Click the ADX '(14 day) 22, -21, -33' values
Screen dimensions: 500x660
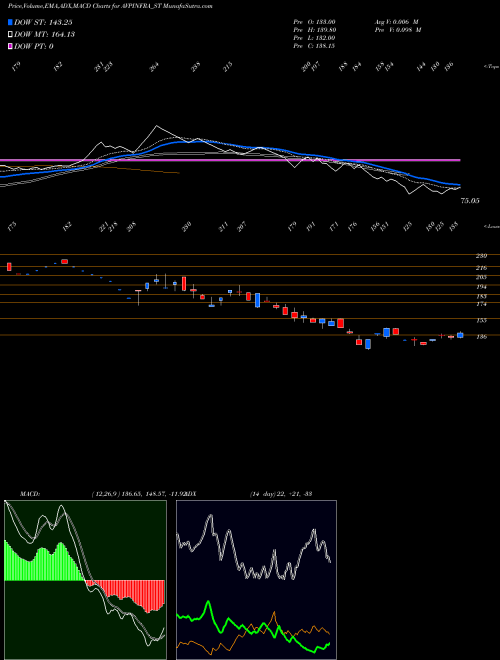click(x=281, y=493)
